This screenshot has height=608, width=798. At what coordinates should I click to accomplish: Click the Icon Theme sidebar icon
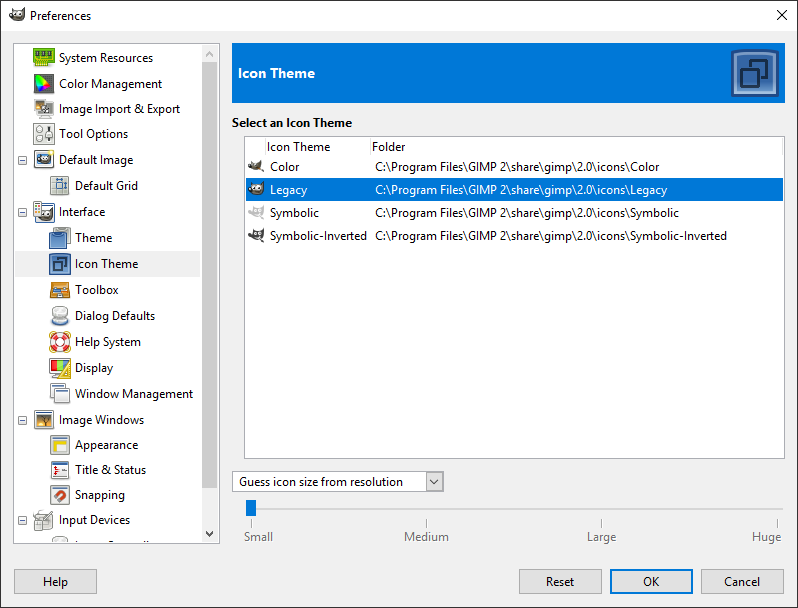pos(60,264)
